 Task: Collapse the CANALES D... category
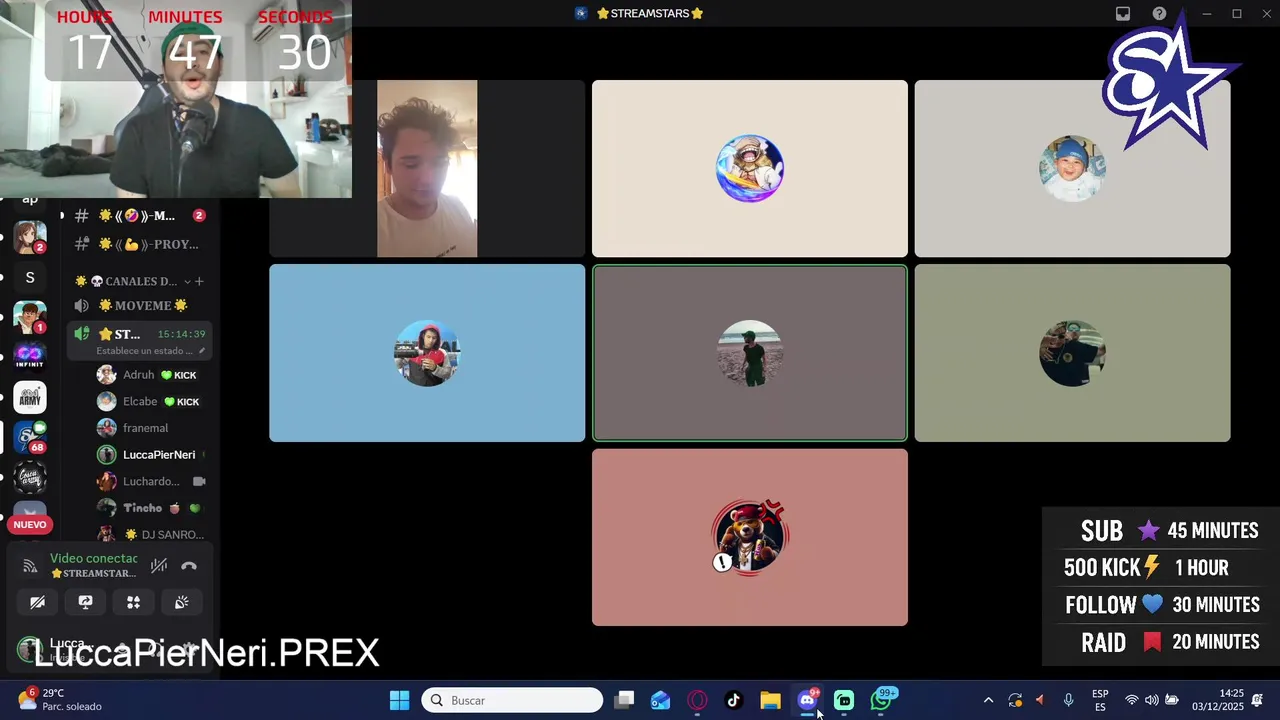tap(186, 281)
